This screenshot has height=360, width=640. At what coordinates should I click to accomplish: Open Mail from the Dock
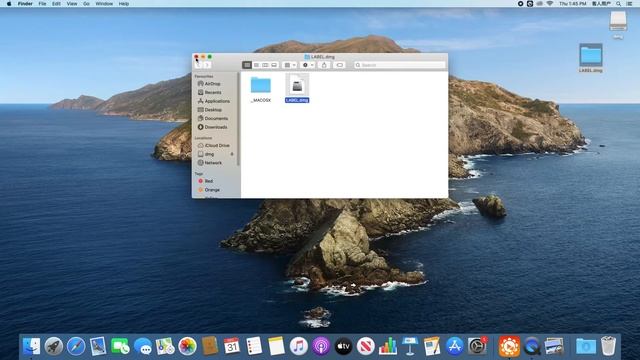point(98,347)
